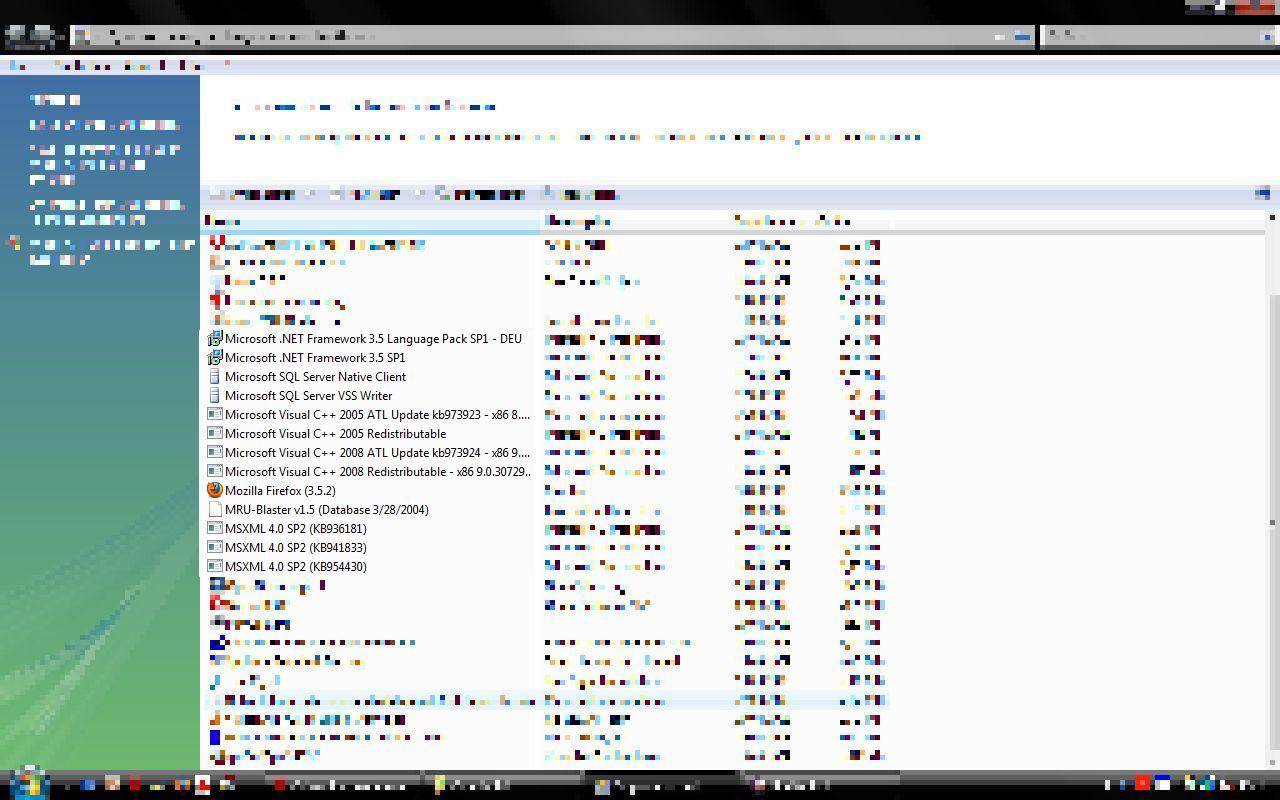Select the MSXML 4.0 SP2 (KB954430) entry
1280x800 pixels.
point(295,567)
